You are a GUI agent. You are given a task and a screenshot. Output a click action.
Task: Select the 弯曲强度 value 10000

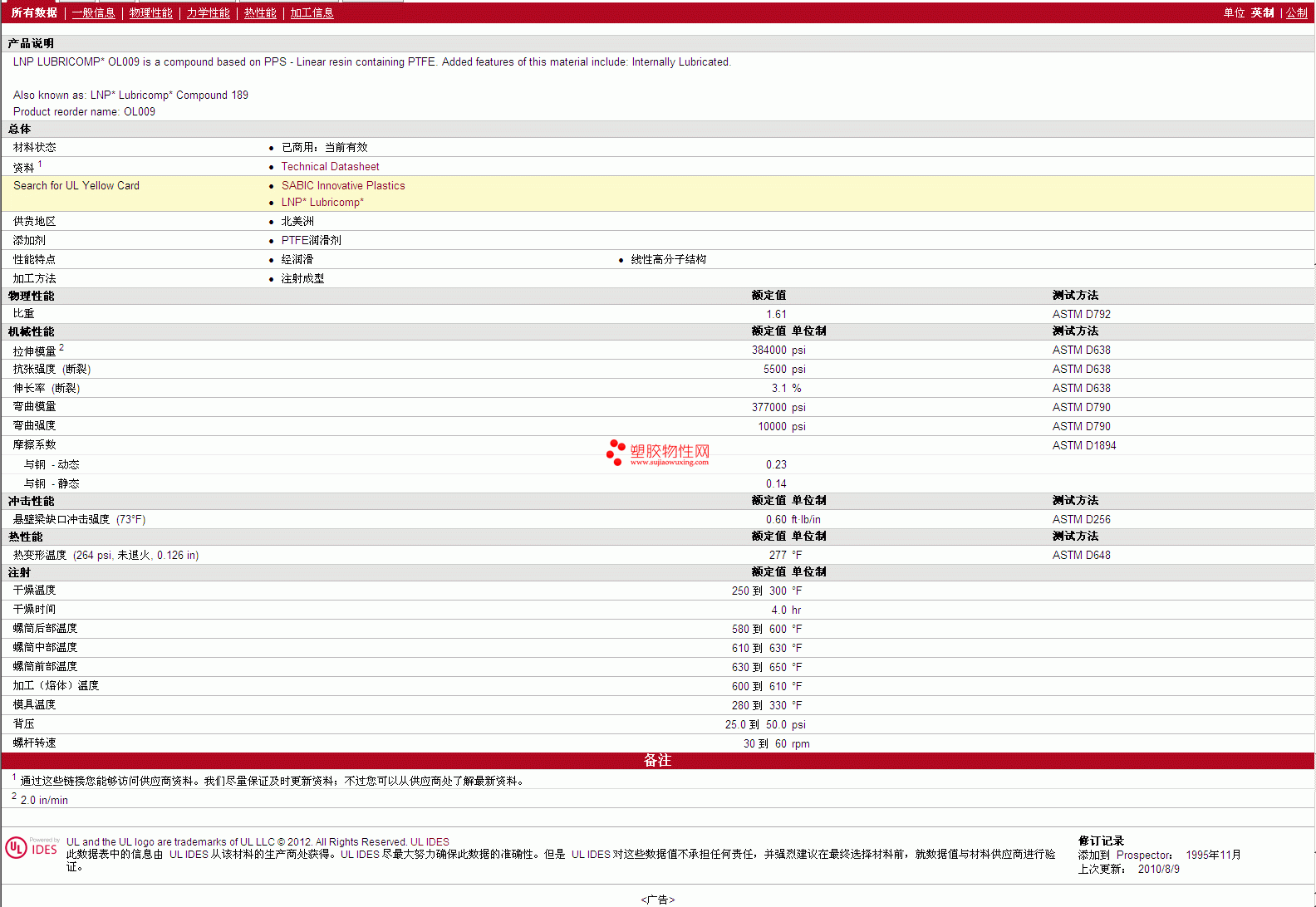coord(772,426)
